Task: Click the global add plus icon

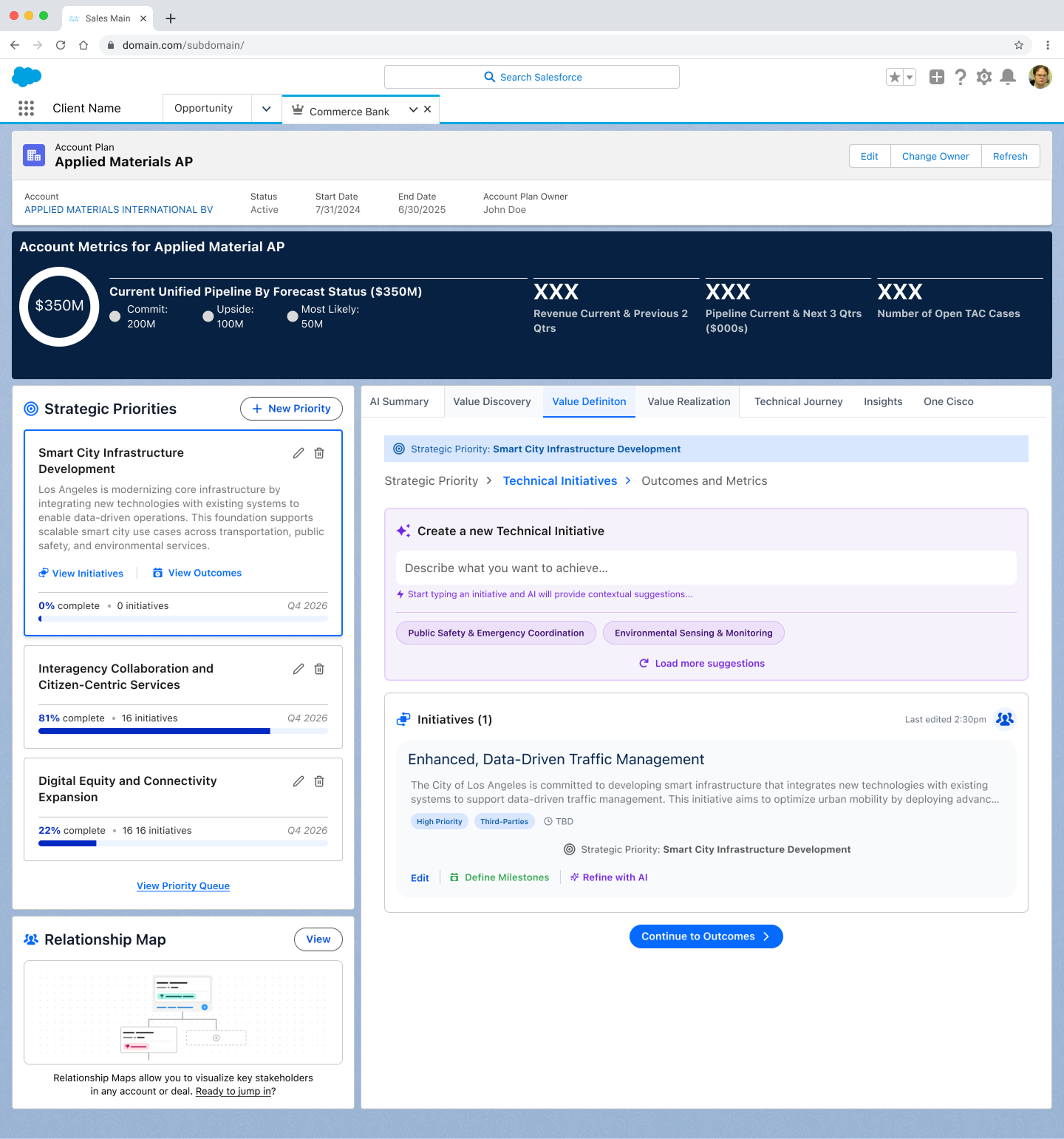Action: (936, 77)
